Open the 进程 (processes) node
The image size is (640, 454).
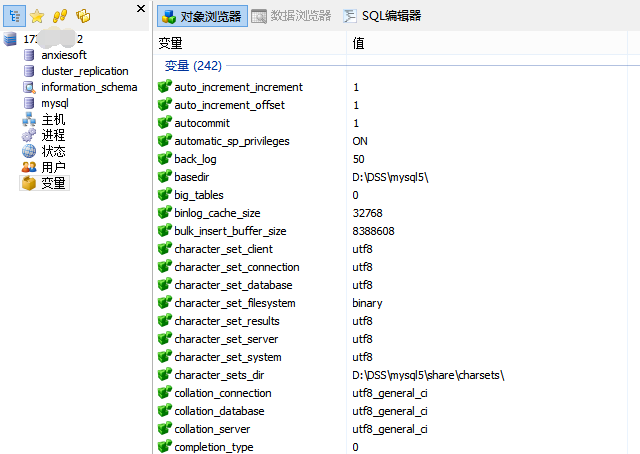(x=53, y=135)
